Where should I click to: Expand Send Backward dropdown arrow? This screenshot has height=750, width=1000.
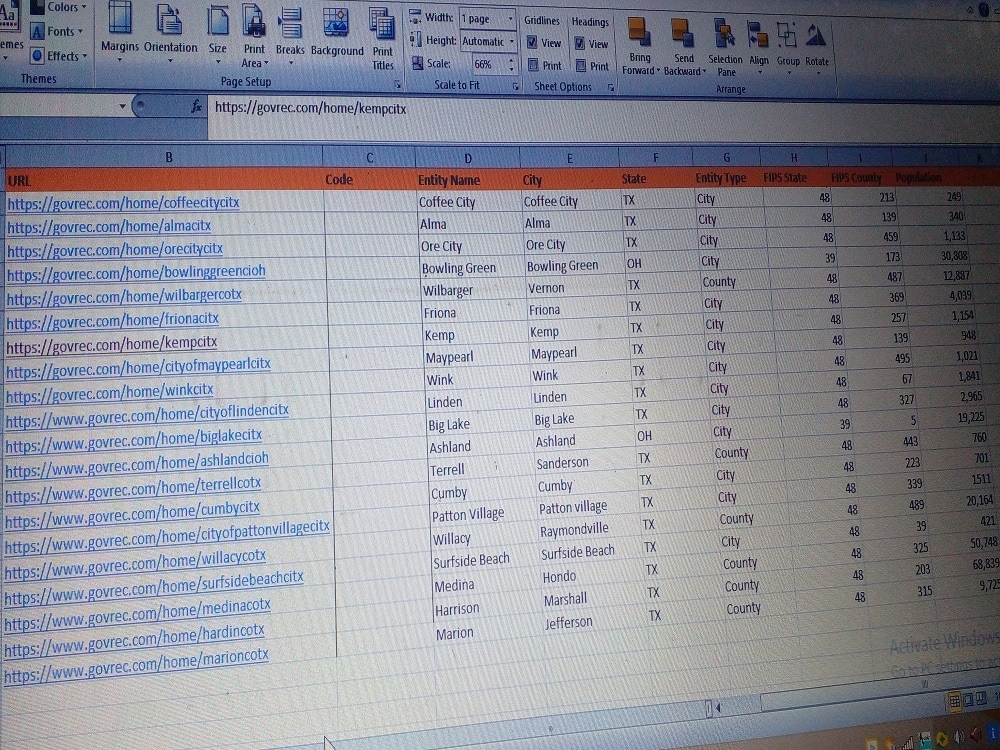(704, 71)
